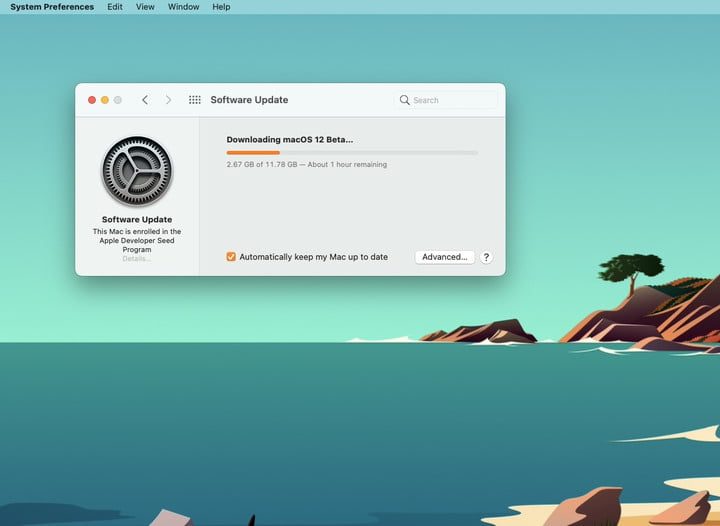Click the 'Downloading macOS 12 Beta...' text

pyautogui.click(x=290, y=140)
